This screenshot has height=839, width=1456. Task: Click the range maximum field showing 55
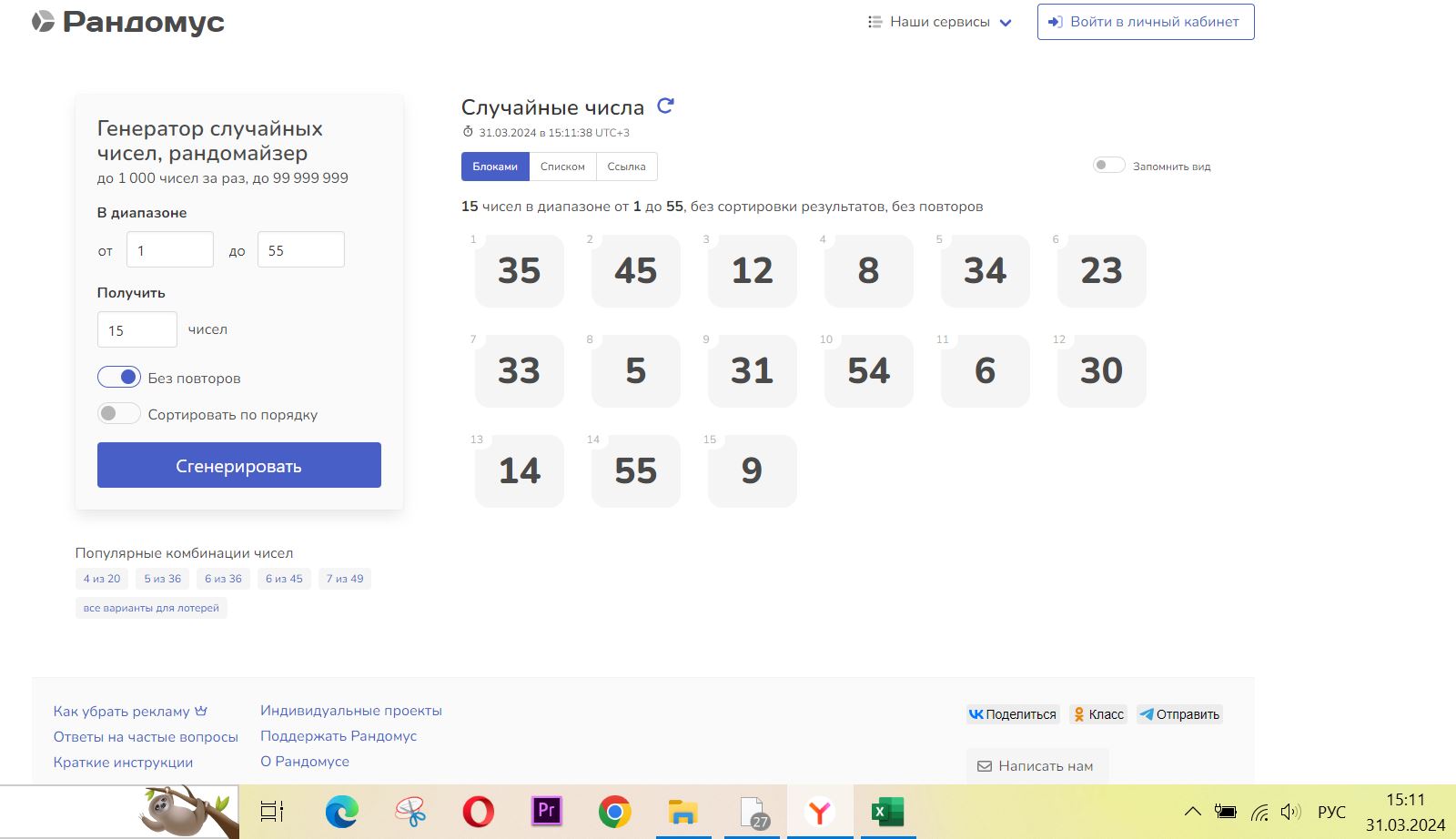click(x=300, y=250)
